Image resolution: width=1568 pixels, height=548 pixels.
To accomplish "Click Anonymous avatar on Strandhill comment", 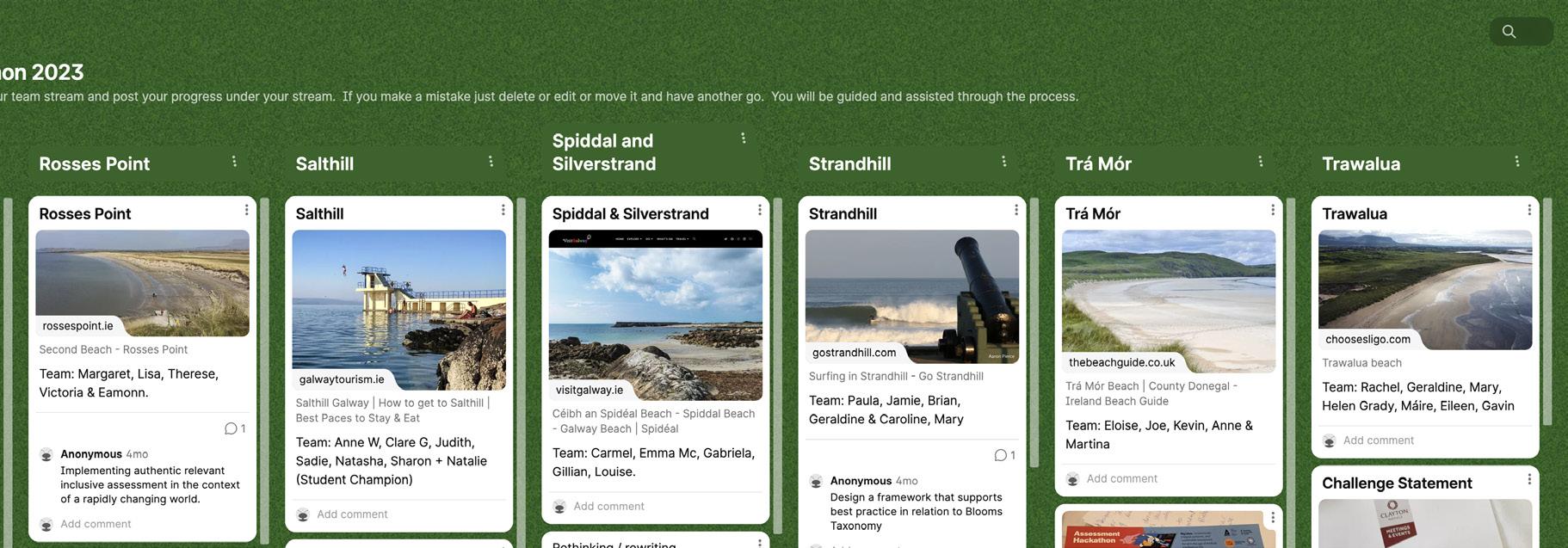I will coord(816,481).
